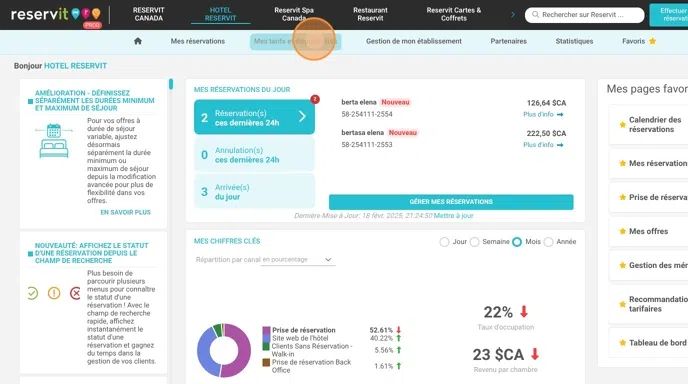This screenshot has height=384, width=688.
Task: Select the Annulation(s) ces dernières 24h card
Action: [254, 154]
